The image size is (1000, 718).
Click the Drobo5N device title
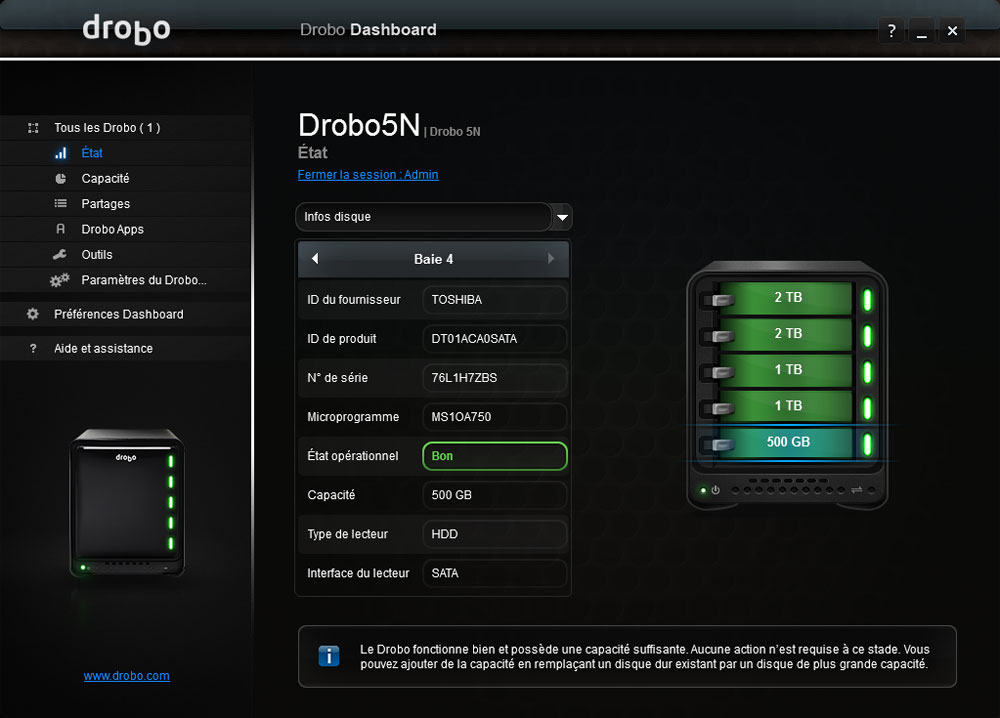pos(359,125)
